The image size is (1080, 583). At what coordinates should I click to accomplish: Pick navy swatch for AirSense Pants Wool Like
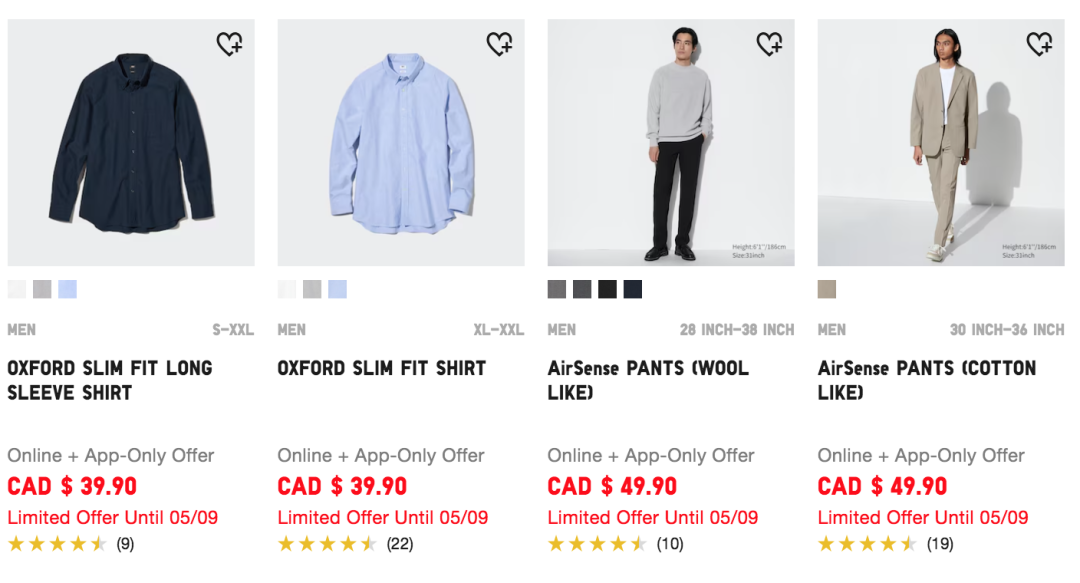(x=632, y=289)
